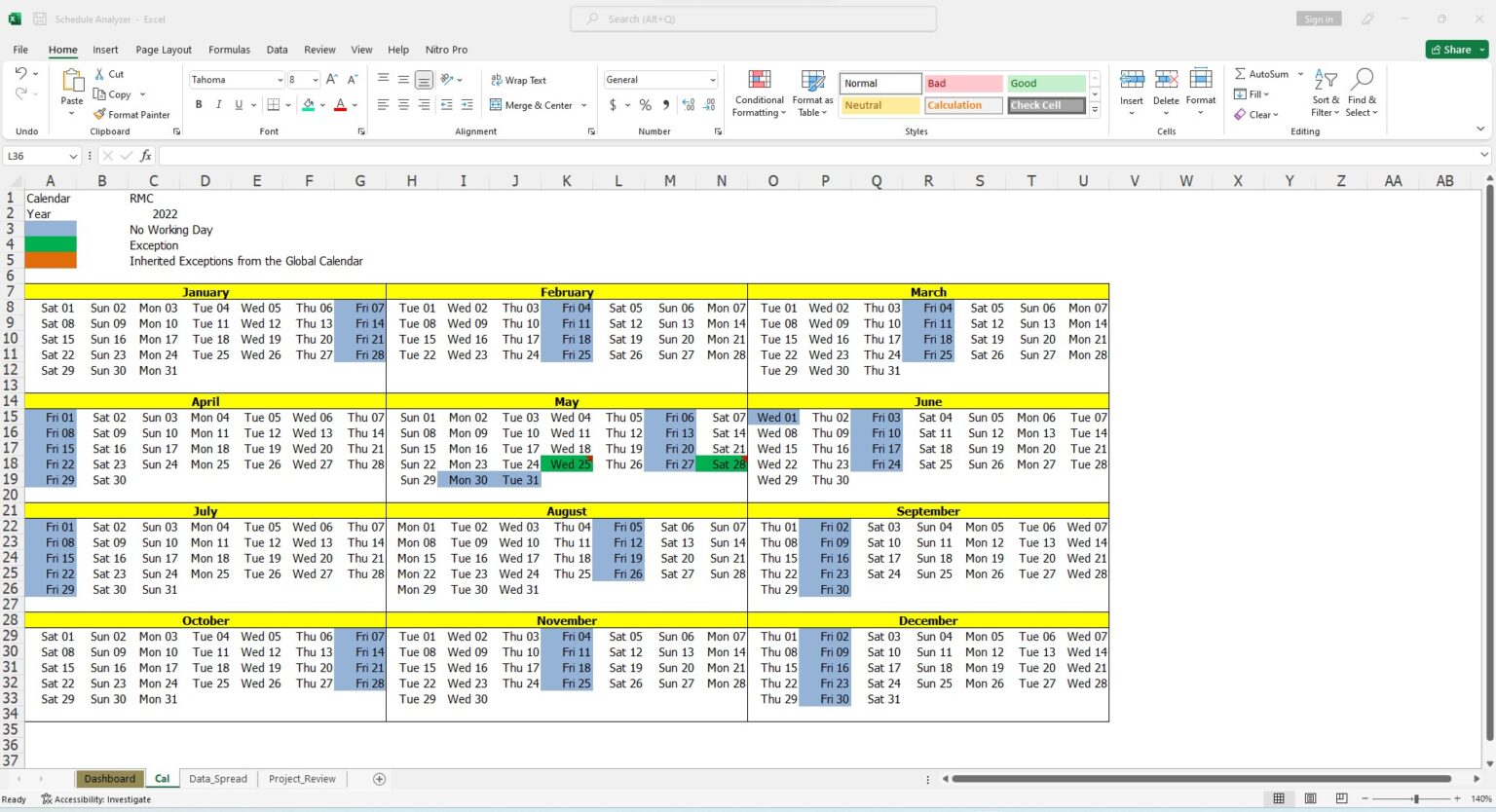Open the Formulas ribbon tab
Image resolution: width=1496 pixels, height=812 pixels.
tap(229, 50)
